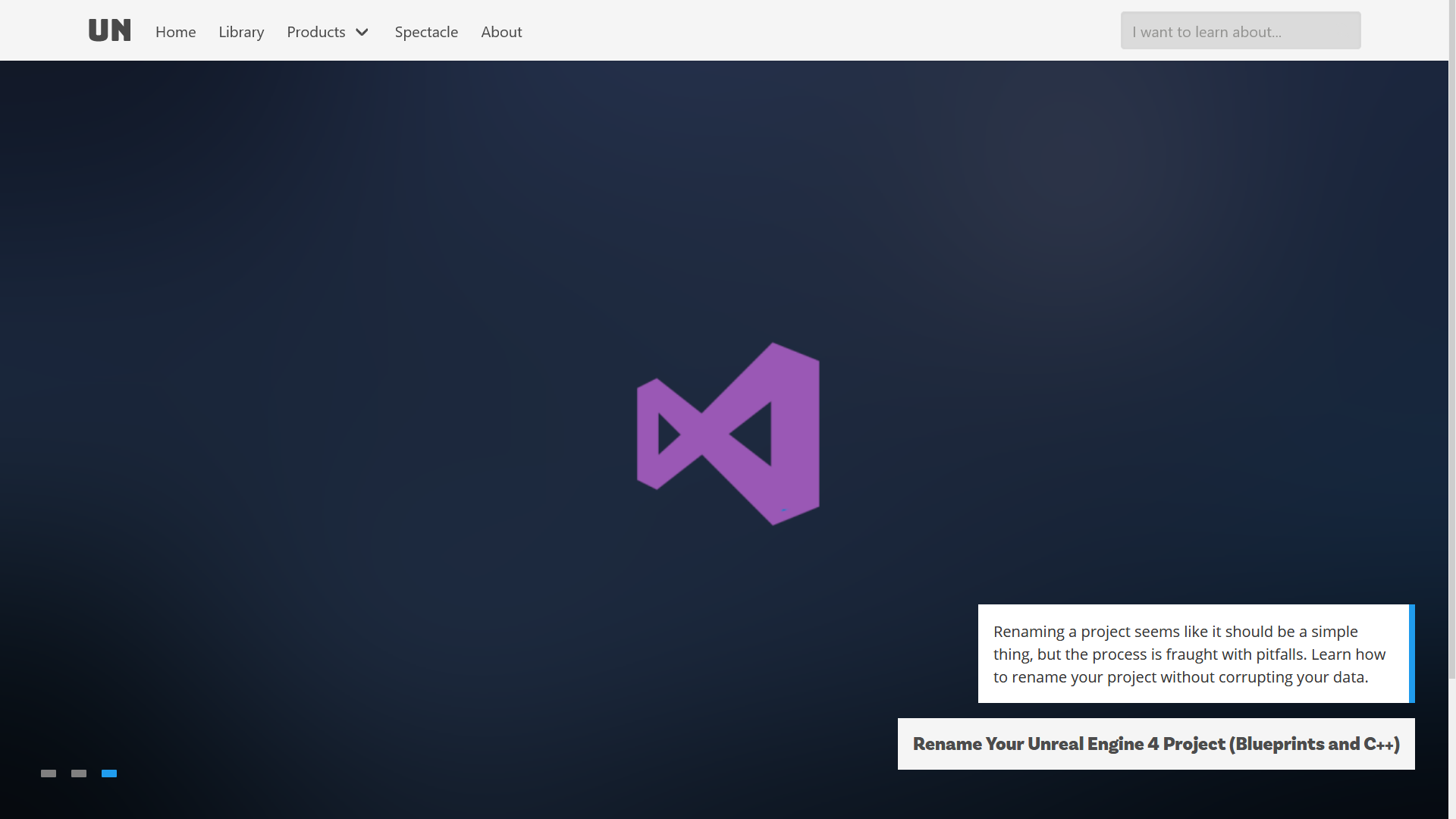The height and width of the screenshot is (819, 1456).
Task: Navigate to the Spectacle page
Action: click(426, 32)
